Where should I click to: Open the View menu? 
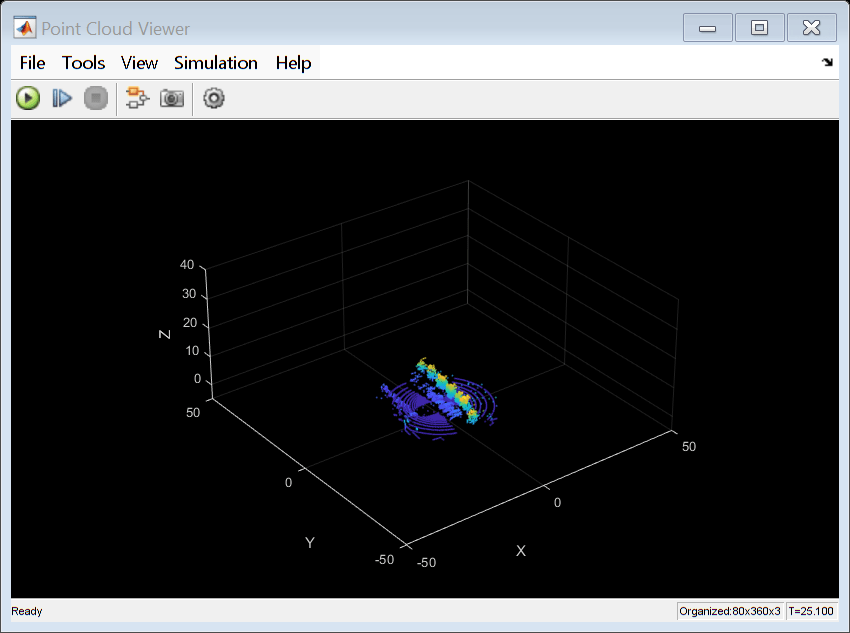(x=139, y=62)
